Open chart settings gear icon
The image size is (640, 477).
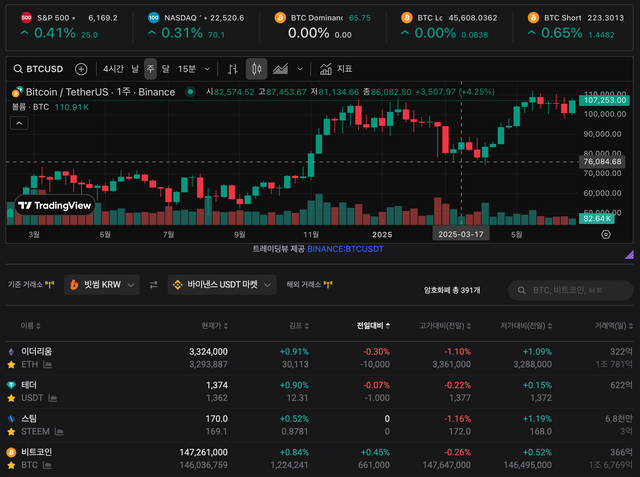[606, 234]
